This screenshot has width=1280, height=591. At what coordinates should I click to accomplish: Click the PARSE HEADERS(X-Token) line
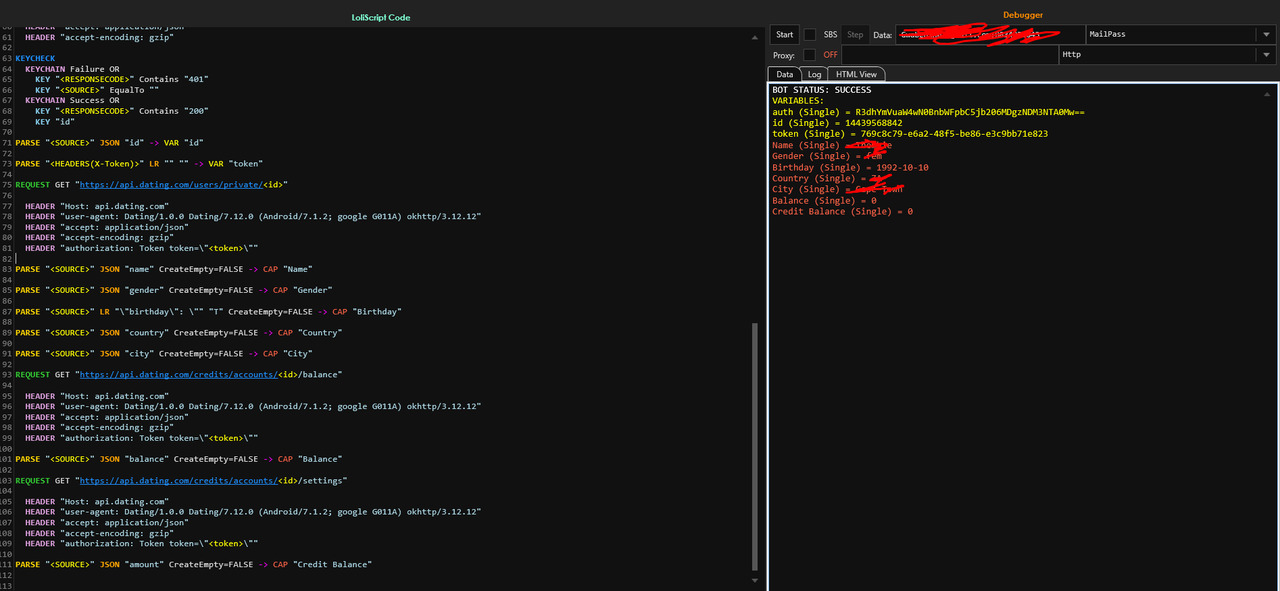click(137, 164)
